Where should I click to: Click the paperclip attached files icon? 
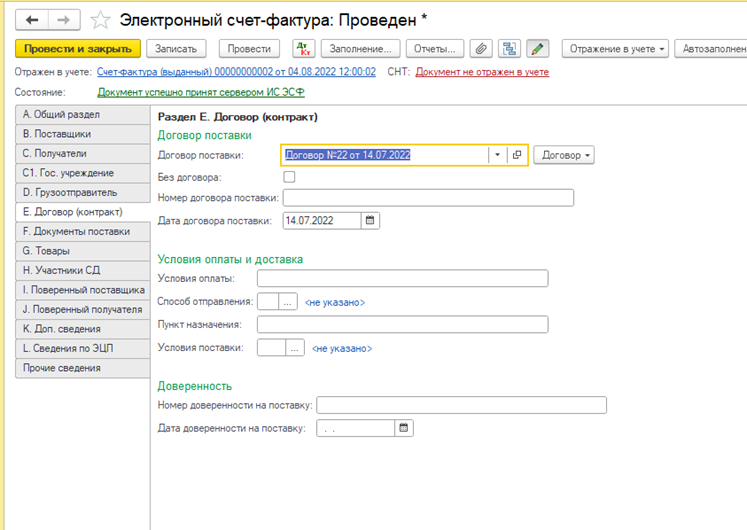pyautogui.click(x=481, y=48)
